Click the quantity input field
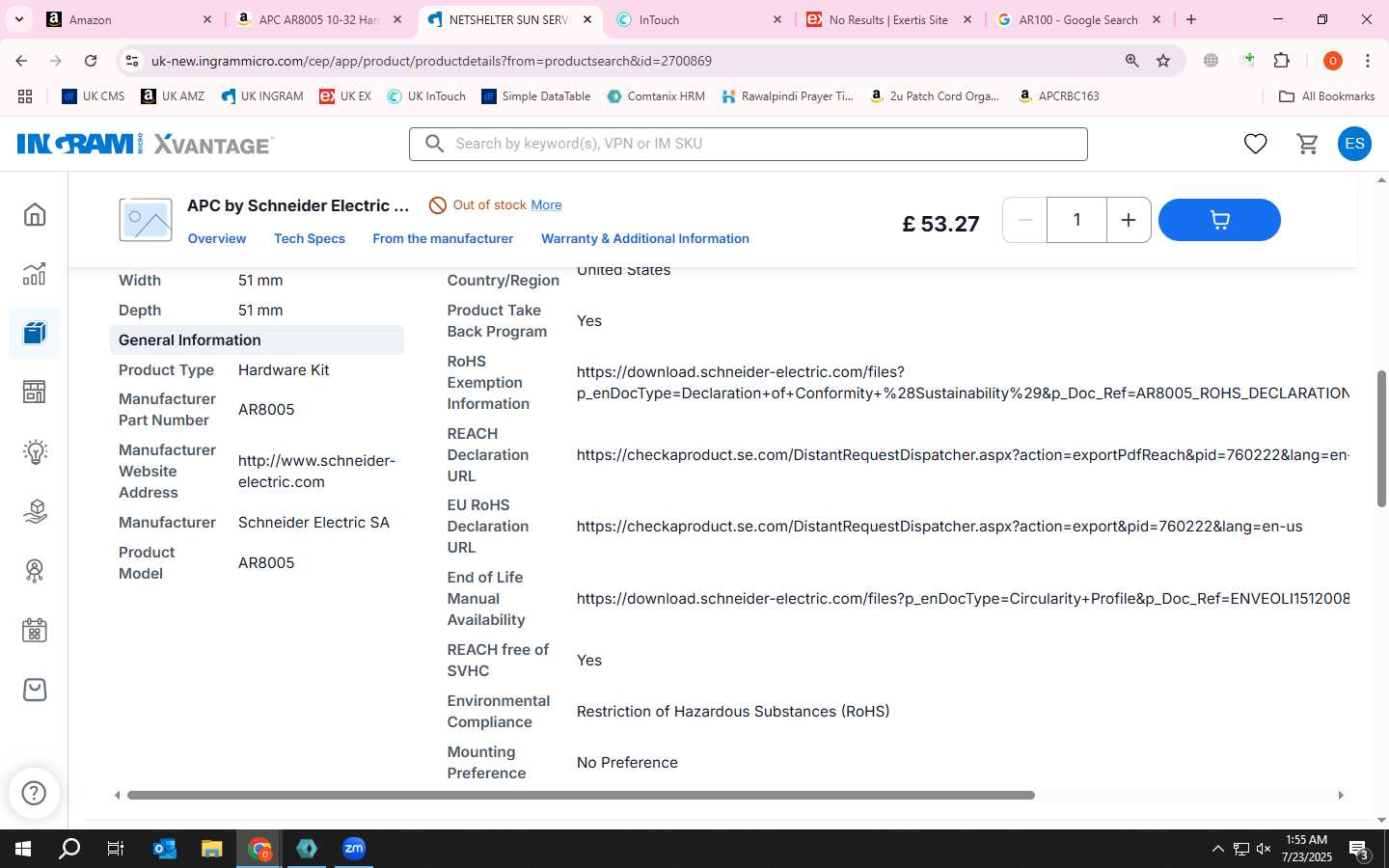The image size is (1389, 868). pos(1076,220)
